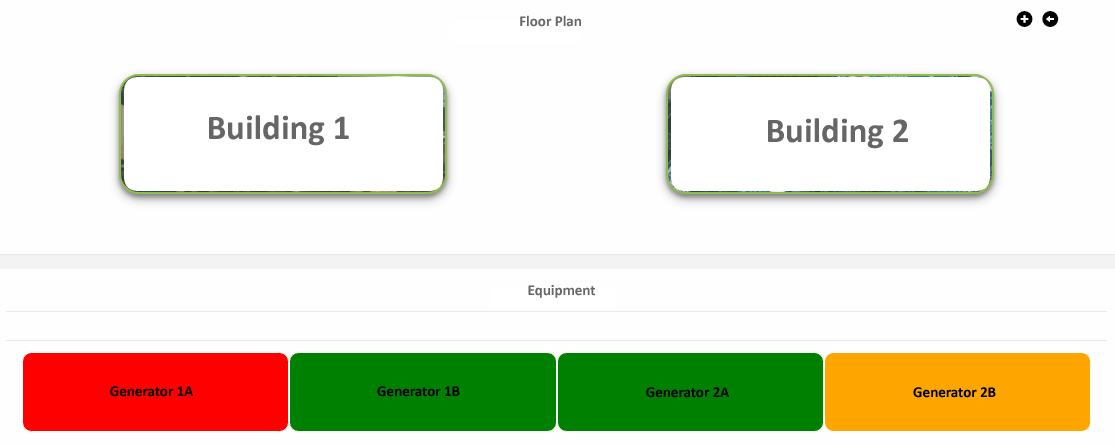Click the 'Generator 1B' label text

418,391
